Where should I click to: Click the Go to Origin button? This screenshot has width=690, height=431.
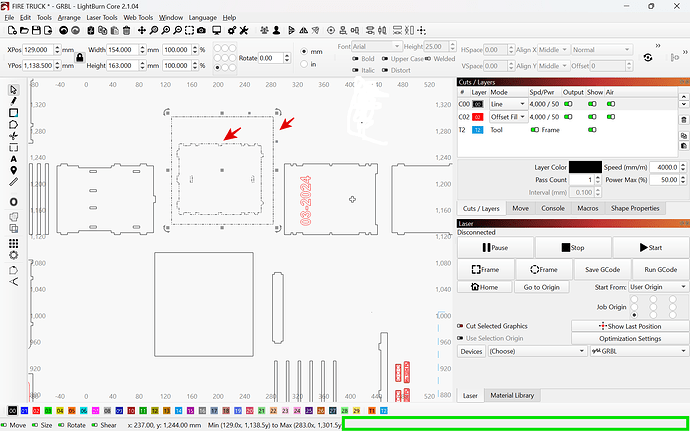coord(542,287)
